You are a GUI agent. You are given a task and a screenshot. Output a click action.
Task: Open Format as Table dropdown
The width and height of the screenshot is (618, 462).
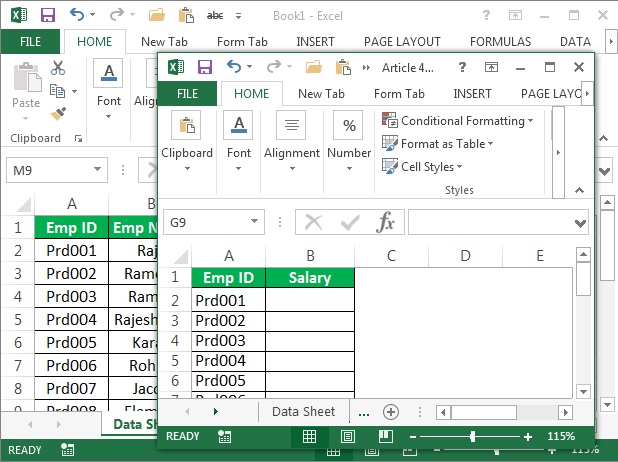(437, 143)
